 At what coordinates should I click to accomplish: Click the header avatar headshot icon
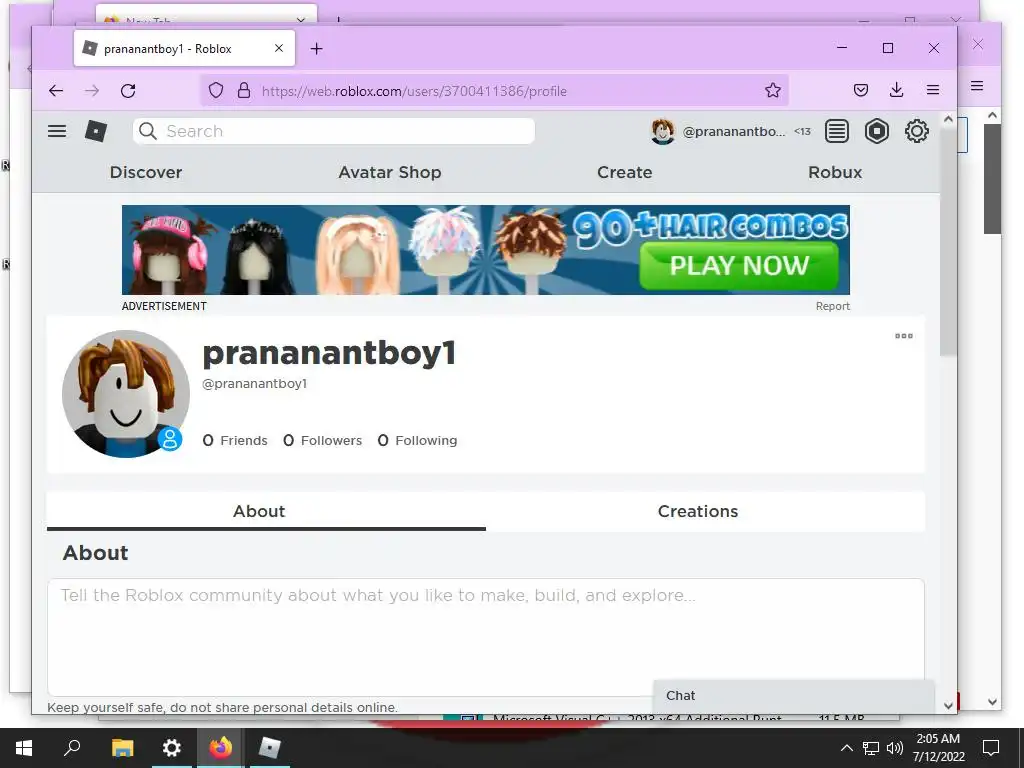click(x=663, y=131)
